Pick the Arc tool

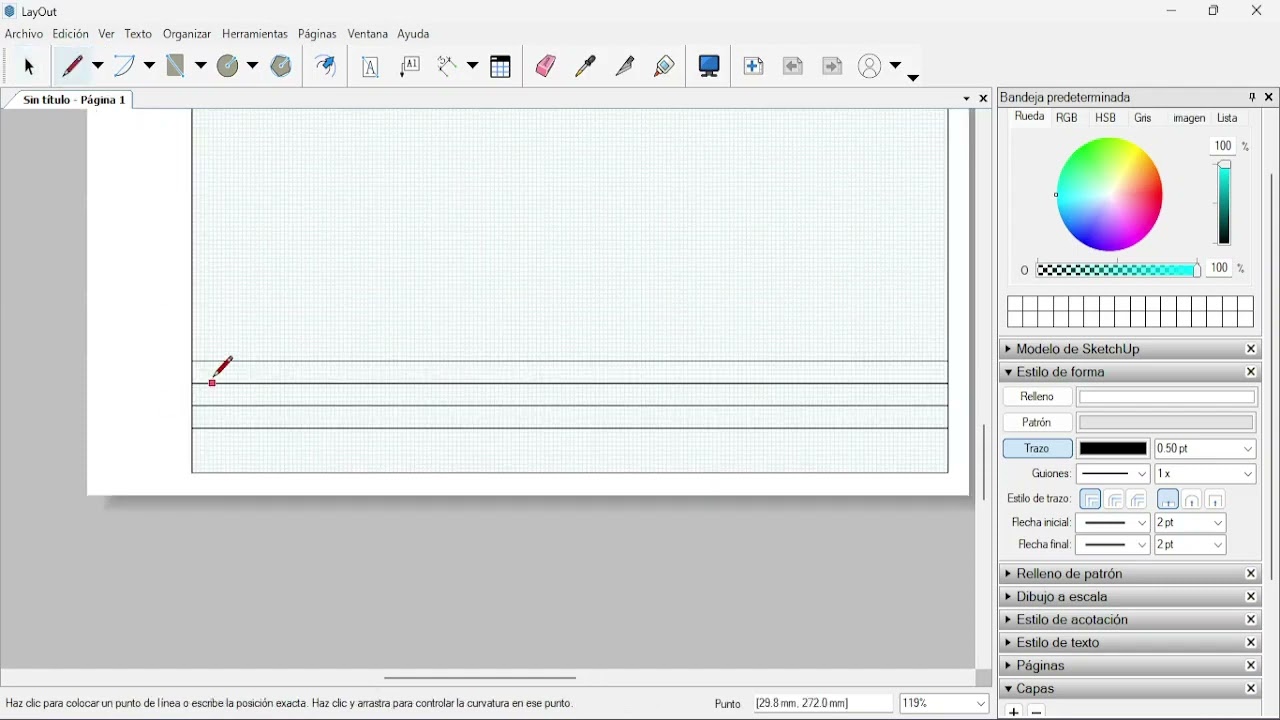124,67
